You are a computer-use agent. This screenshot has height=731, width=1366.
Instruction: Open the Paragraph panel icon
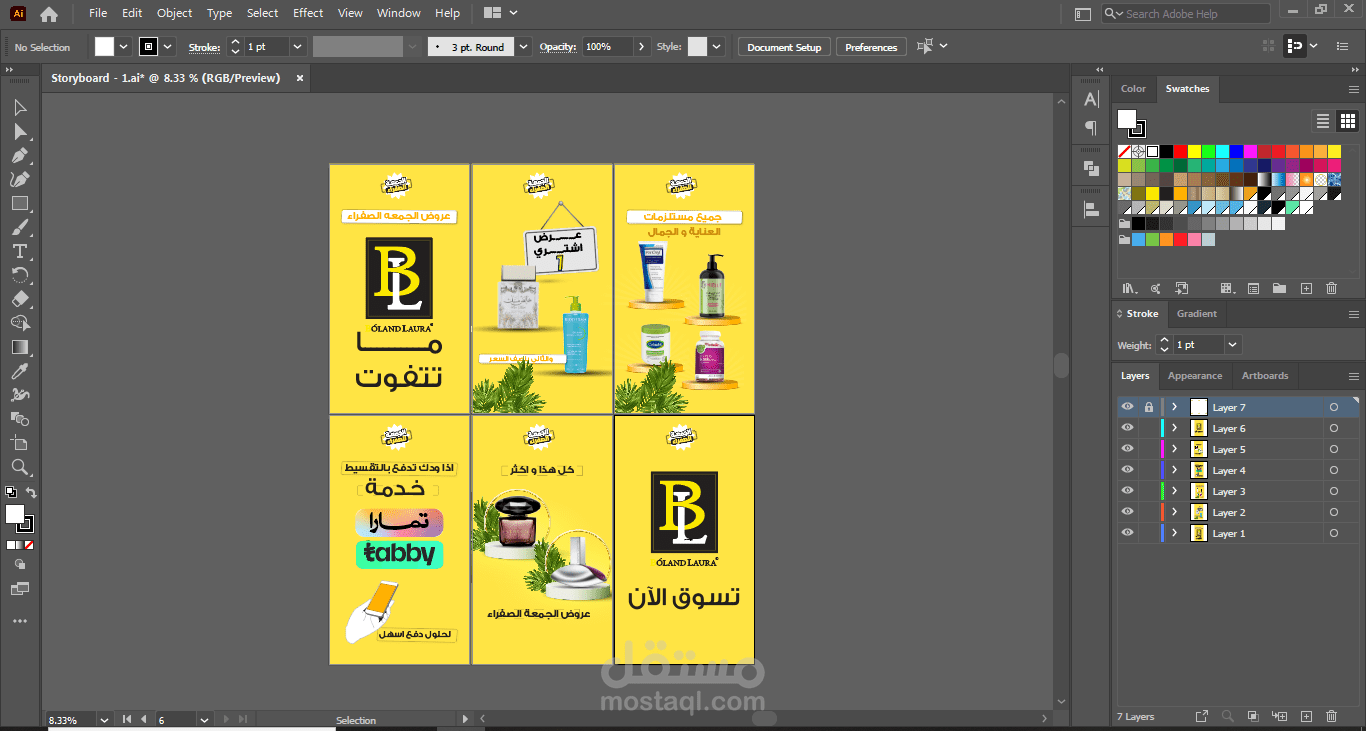[1091, 128]
